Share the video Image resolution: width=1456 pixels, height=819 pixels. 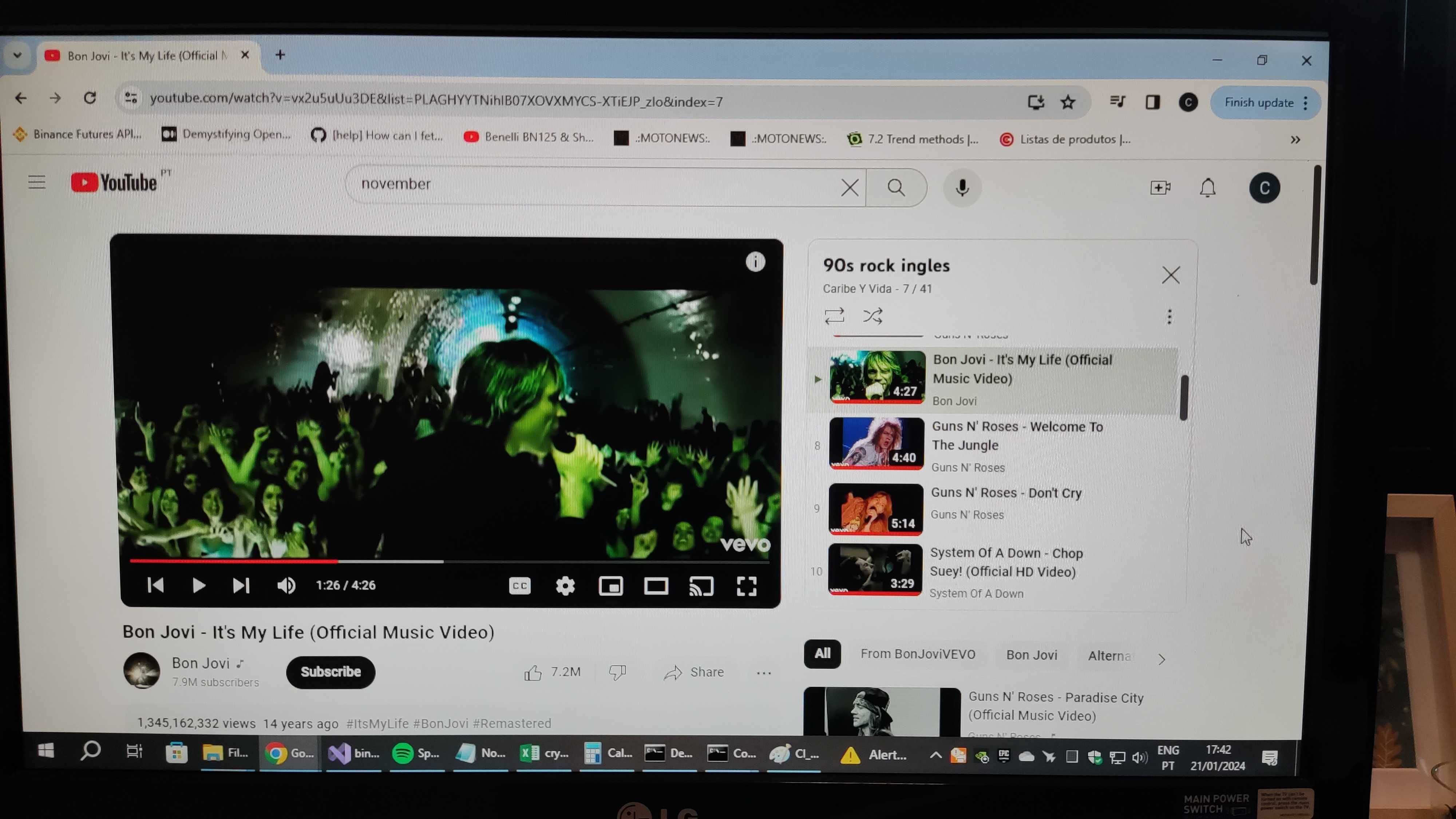point(694,672)
